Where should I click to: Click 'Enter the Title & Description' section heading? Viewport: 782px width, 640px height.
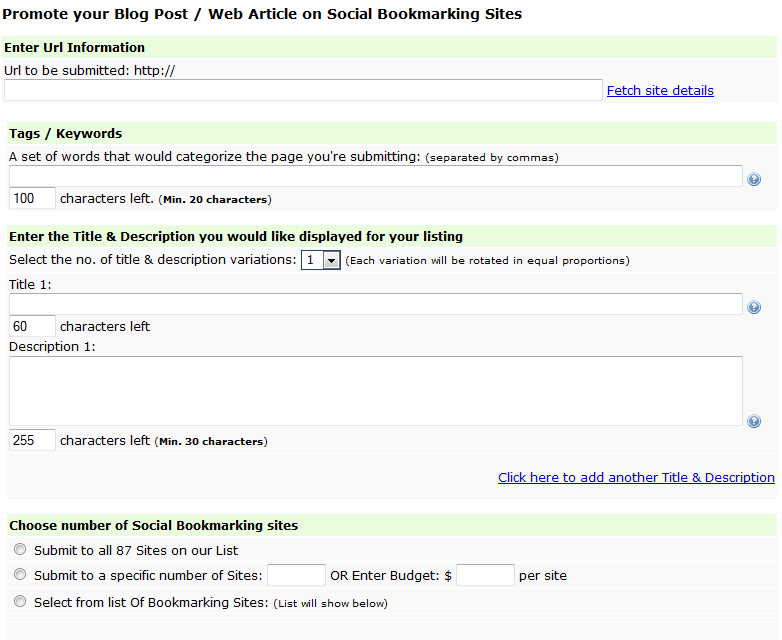click(x=236, y=236)
